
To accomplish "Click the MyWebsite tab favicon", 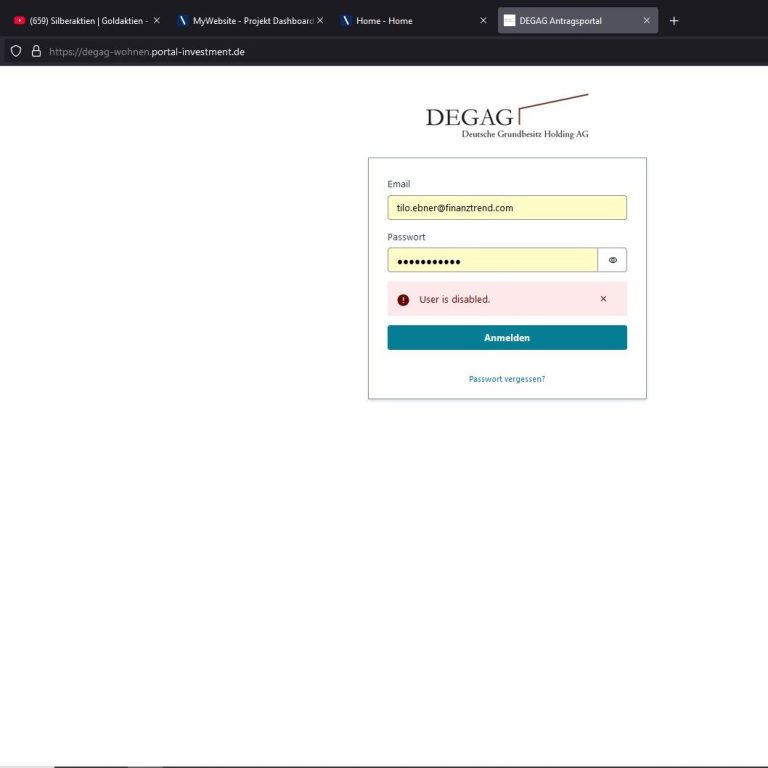I will click(182, 21).
